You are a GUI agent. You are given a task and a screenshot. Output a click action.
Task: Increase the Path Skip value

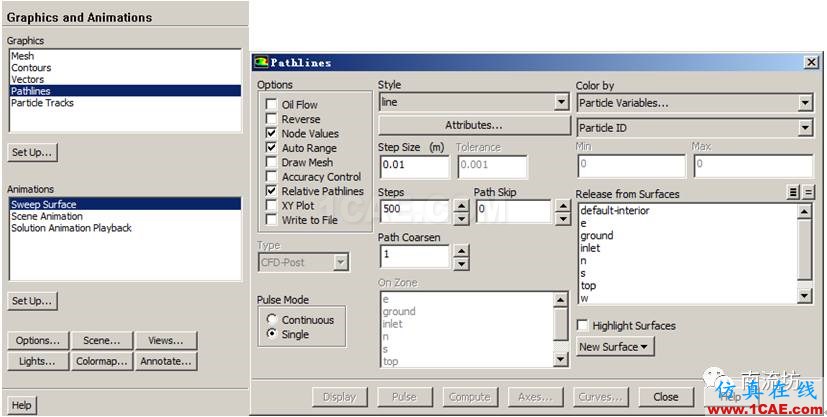pyautogui.click(x=563, y=206)
